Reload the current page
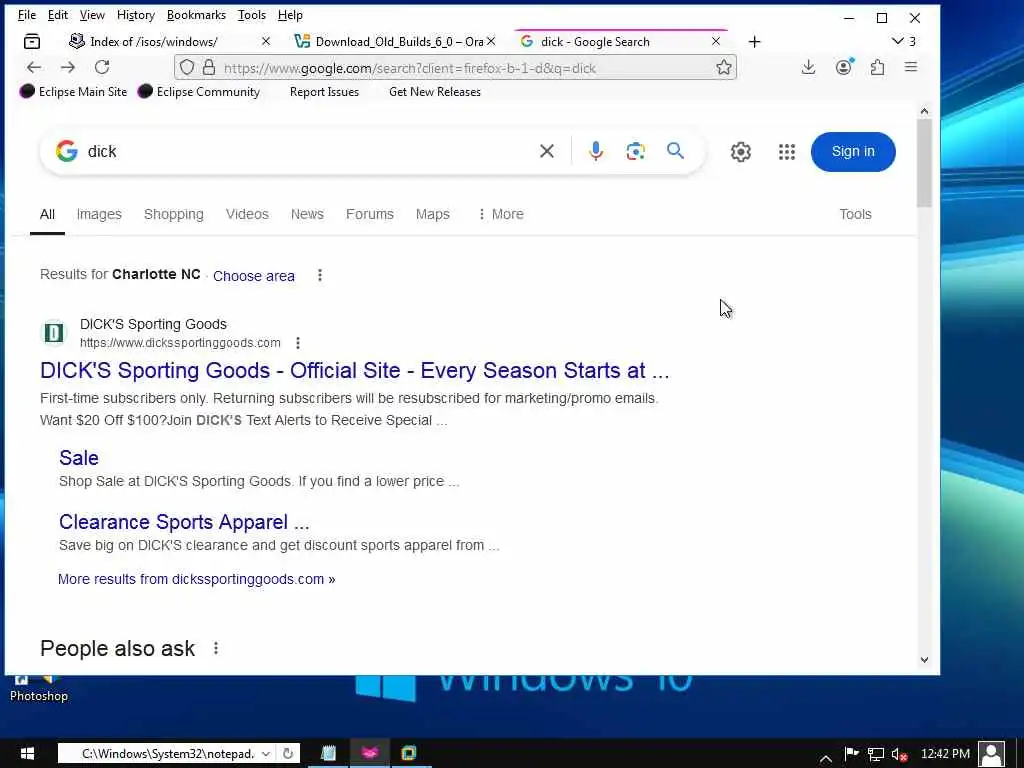 [102, 67]
